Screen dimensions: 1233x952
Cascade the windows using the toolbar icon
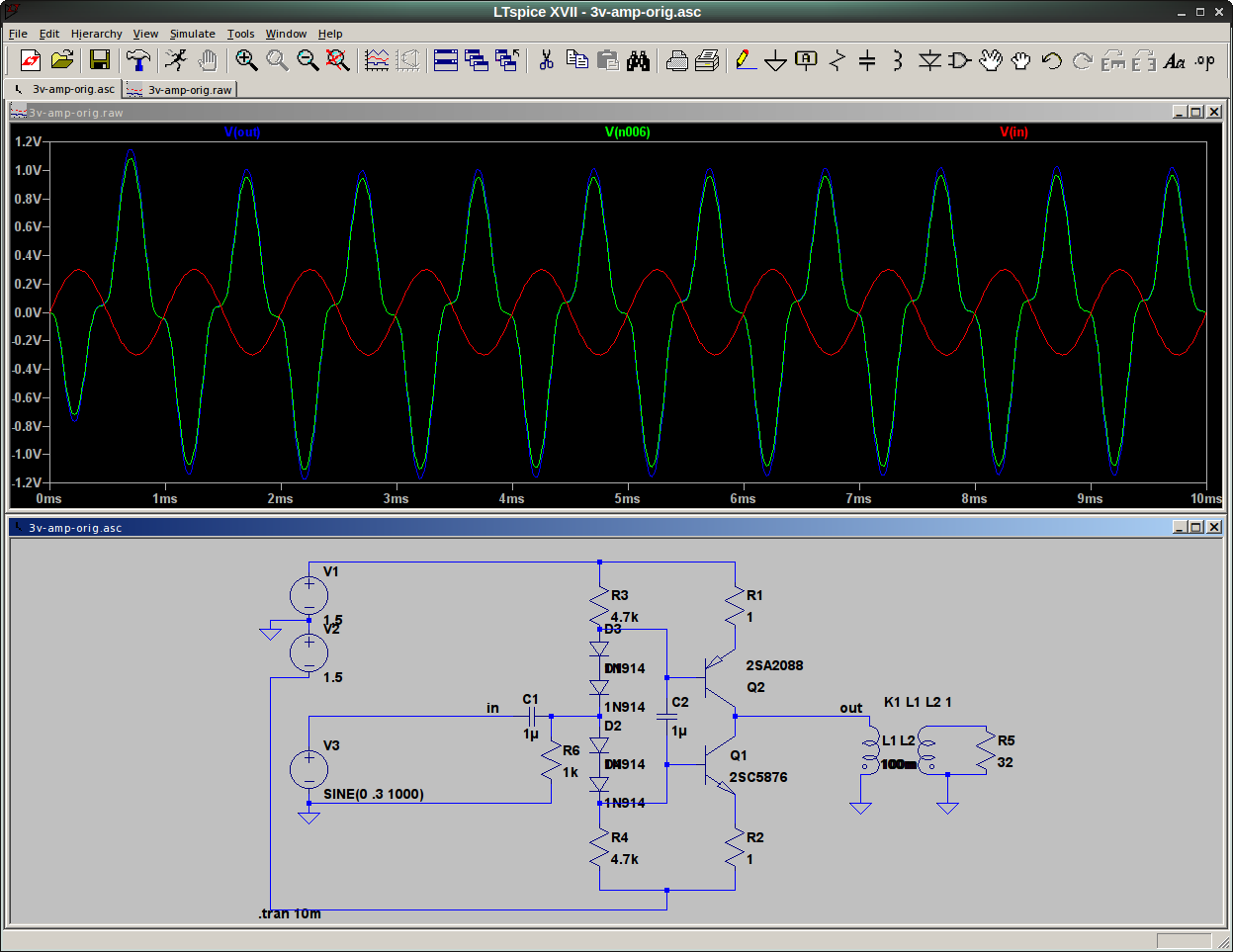point(477,60)
